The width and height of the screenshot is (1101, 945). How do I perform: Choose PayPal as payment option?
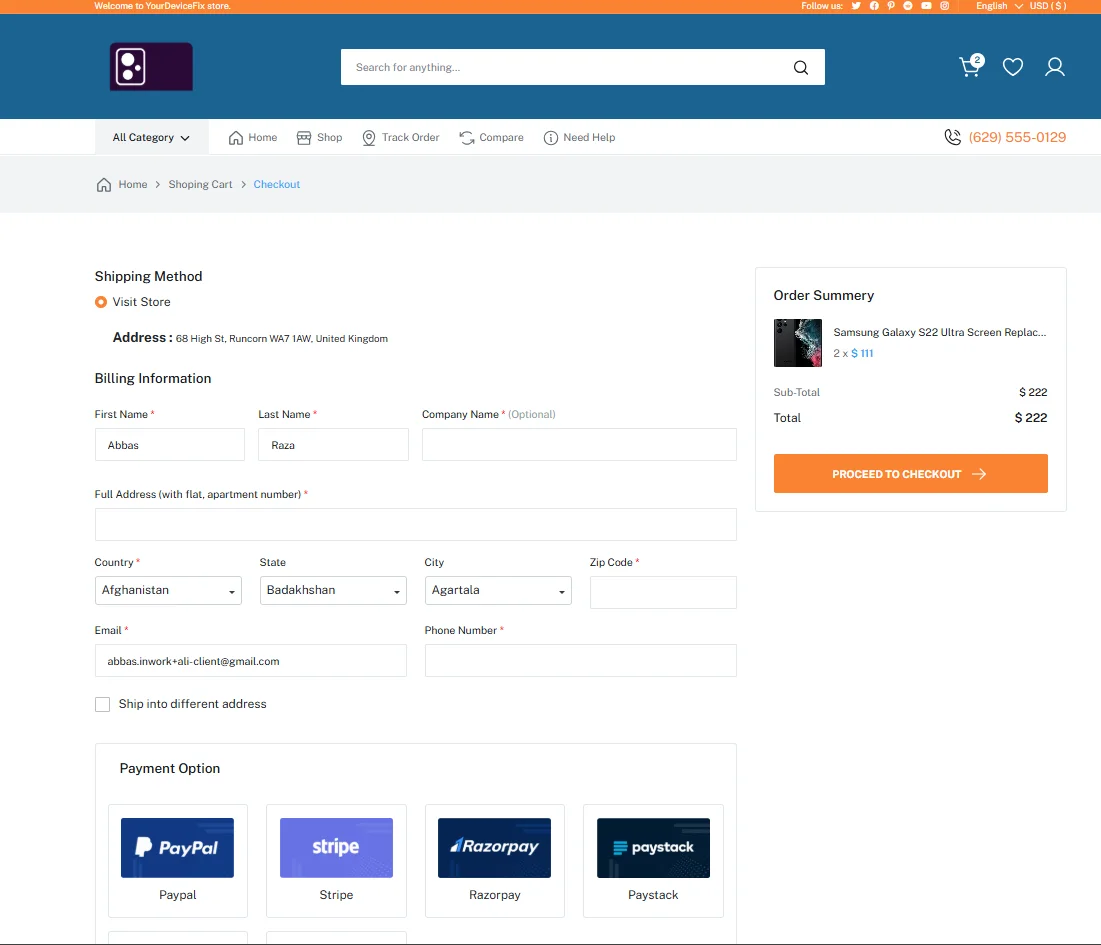pos(178,860)
